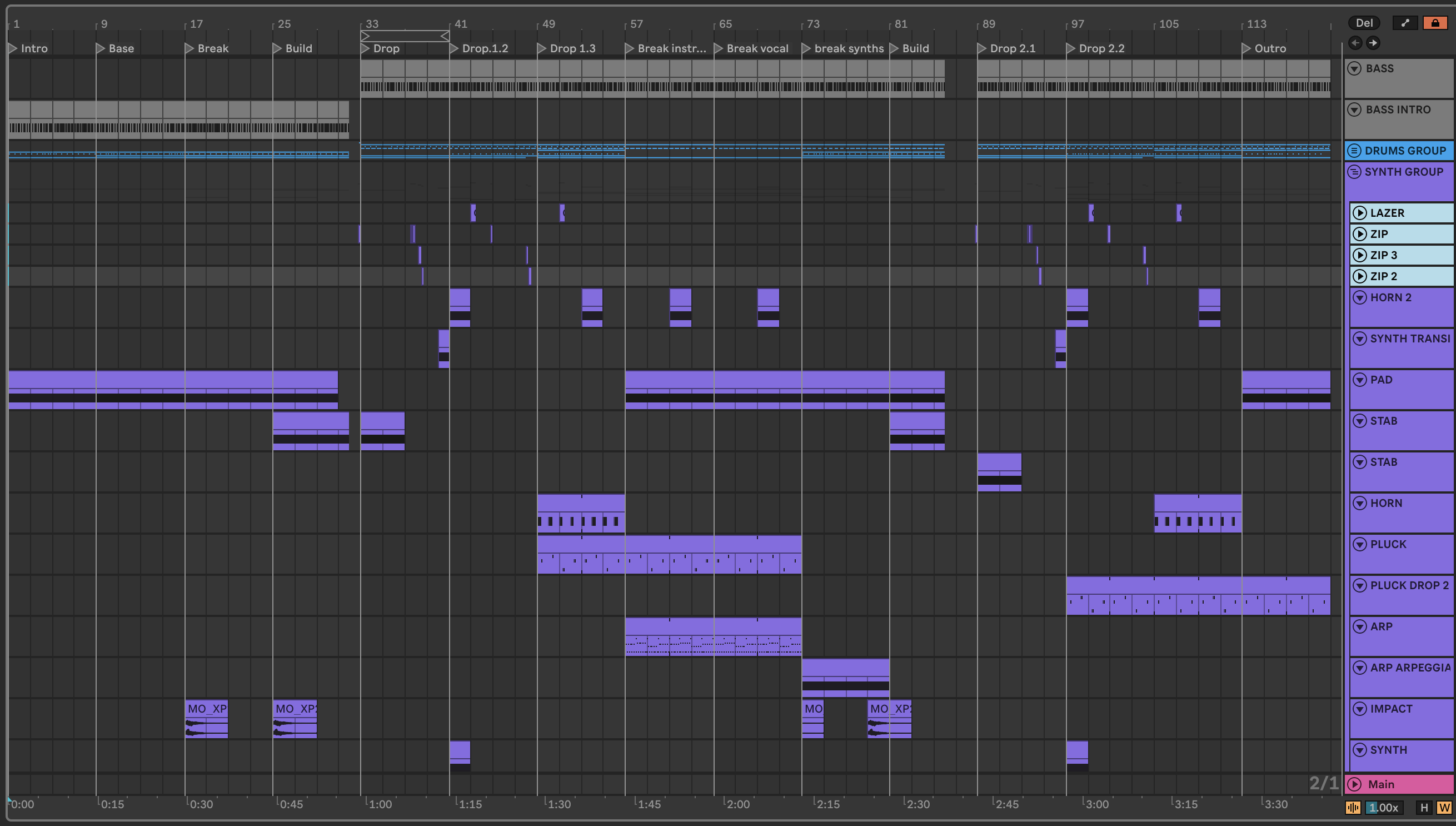Image resolution: width=1456 pixels, height=826 pixels.
Task: Click the SYNTH GROUP fold icon
Action: (x=1354, y=171)
